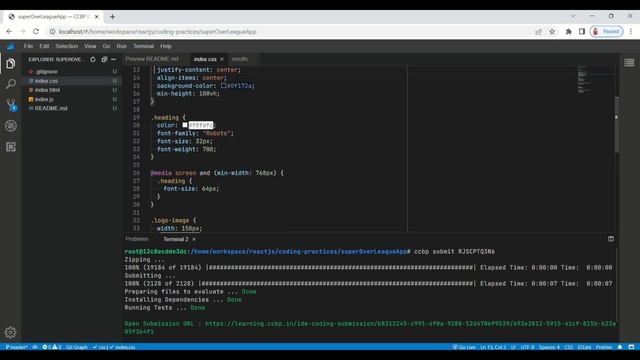Collapse all folders in Explorer
The height and width of the screenshot is (360, 640).
(104, 60)
